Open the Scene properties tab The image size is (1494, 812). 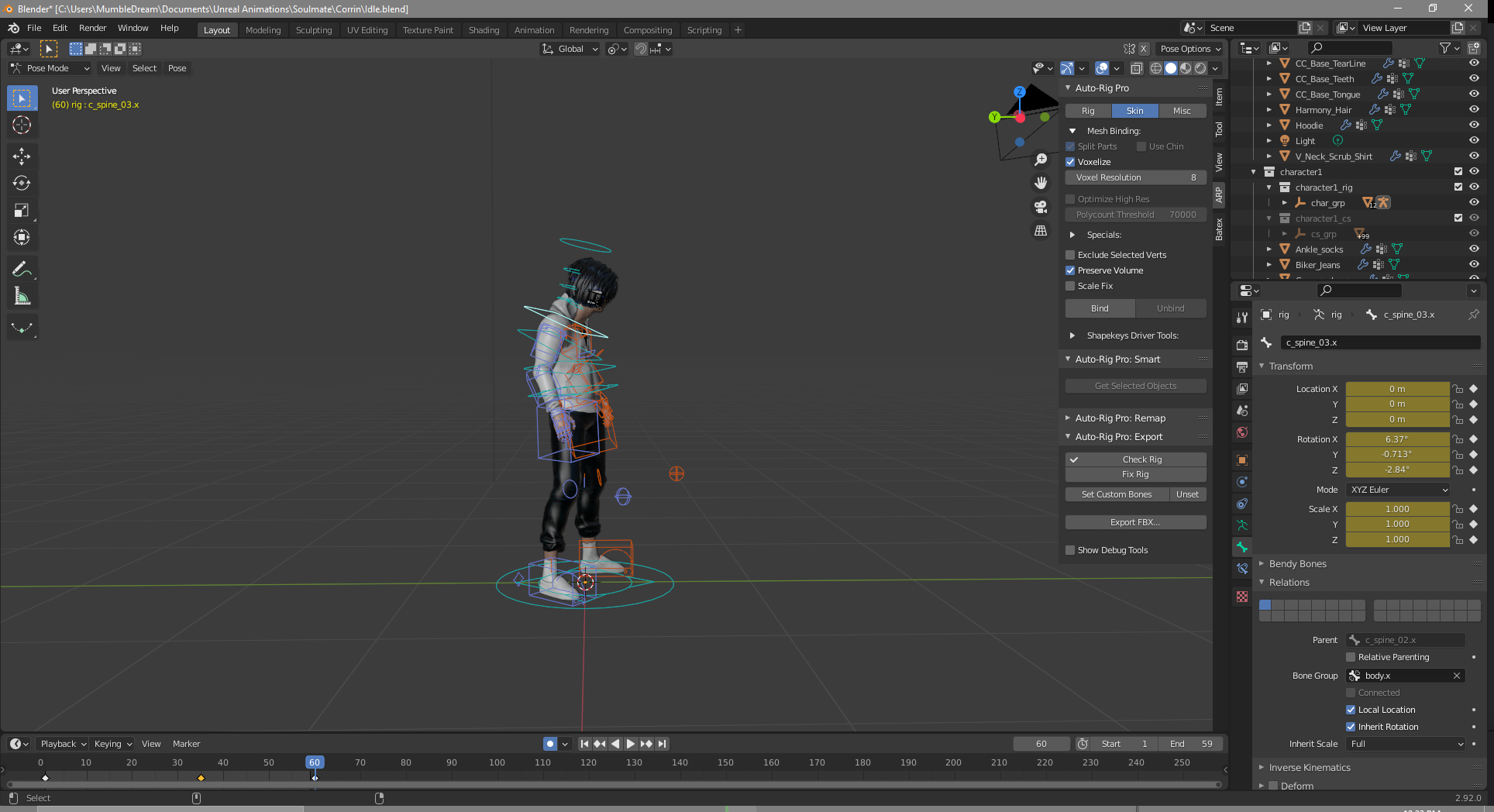pyautogui.click(x=1242, y=410)
